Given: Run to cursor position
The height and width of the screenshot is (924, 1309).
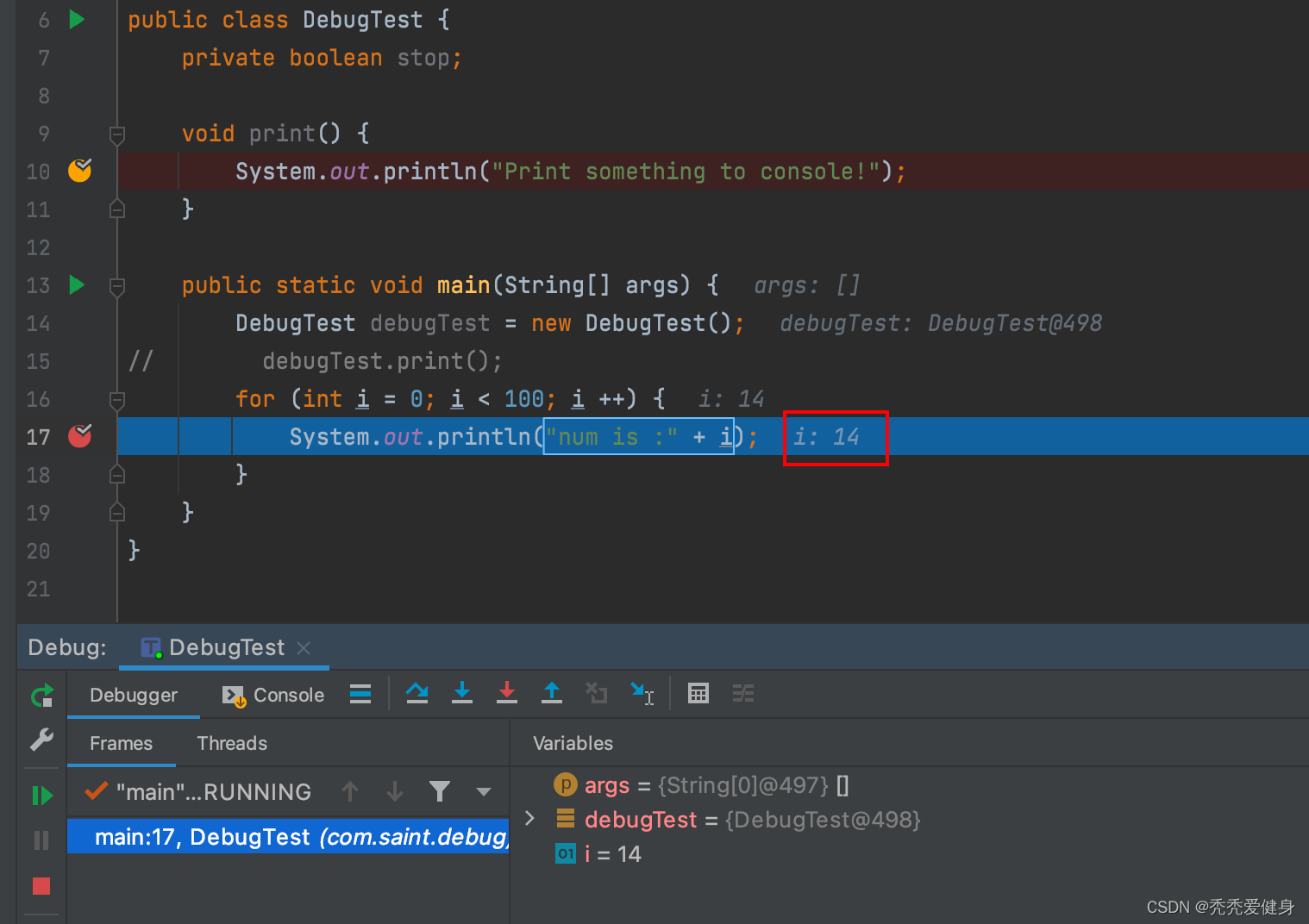Looking at the screenshot, I should 642,693.
